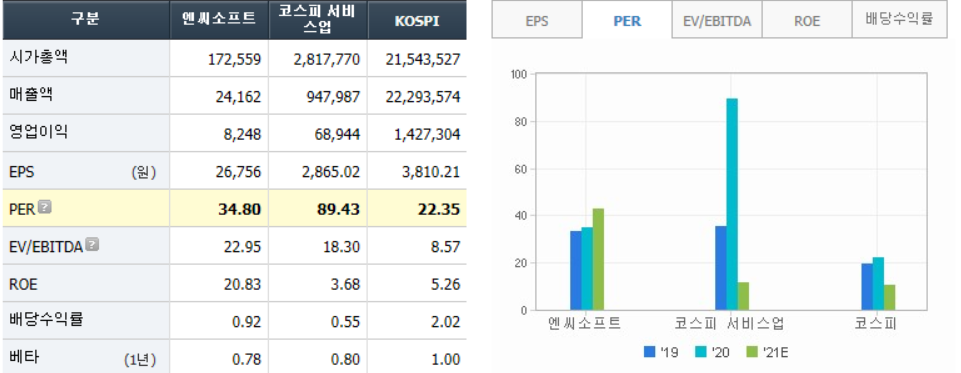This screenshot has height=373, width=961.
Task: Click the tall '20 bar for 코스피 서비스업
Action: click(x=732, y=204)
